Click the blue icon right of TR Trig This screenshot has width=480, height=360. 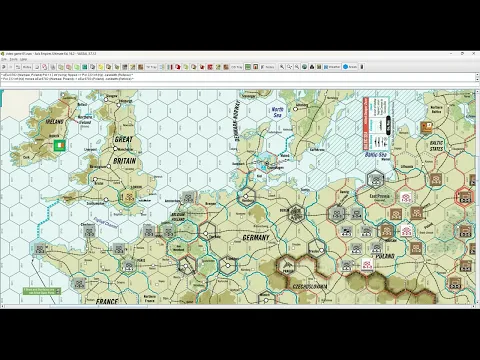(162, 67)
